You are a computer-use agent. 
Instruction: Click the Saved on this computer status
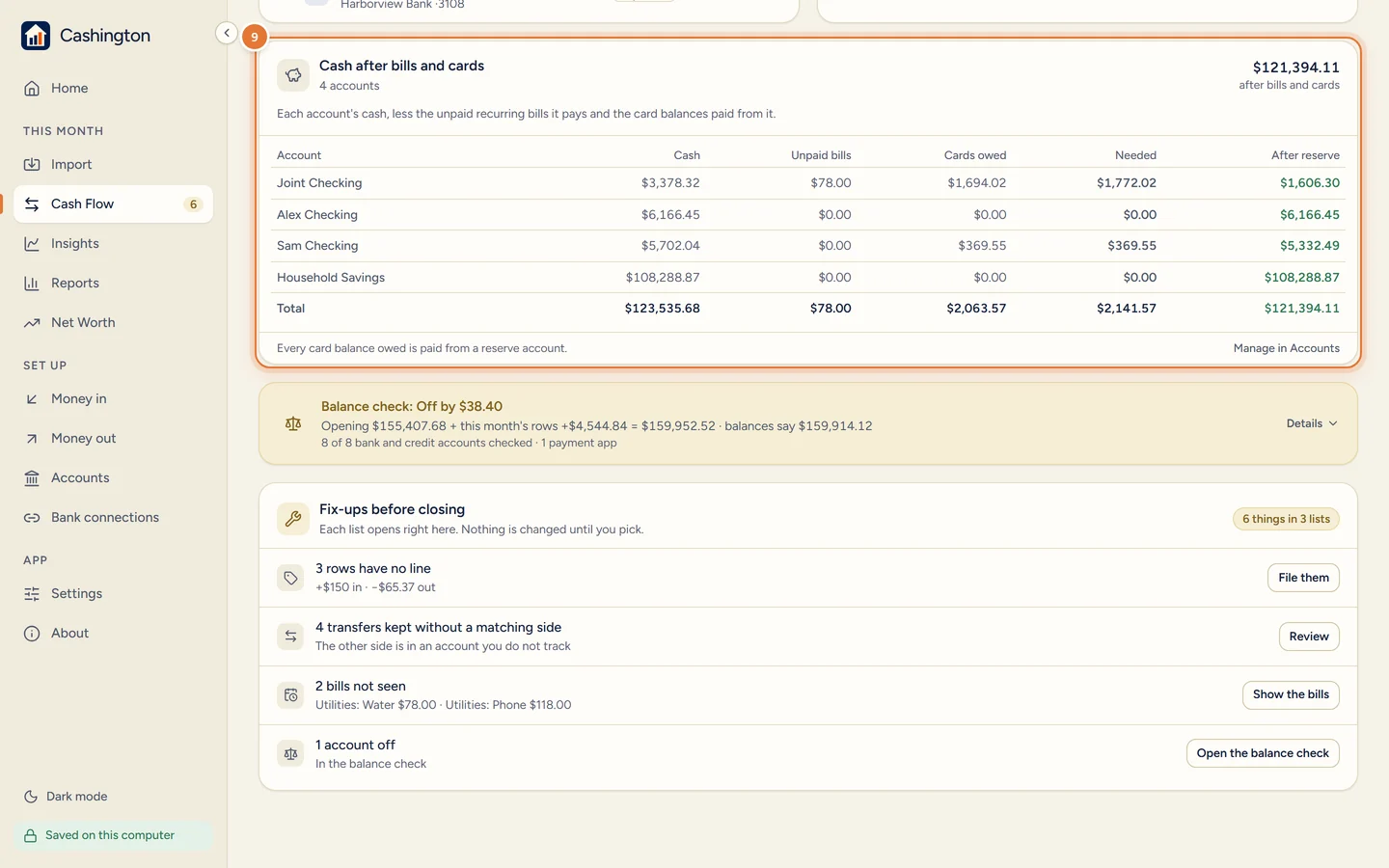(113, 835)
